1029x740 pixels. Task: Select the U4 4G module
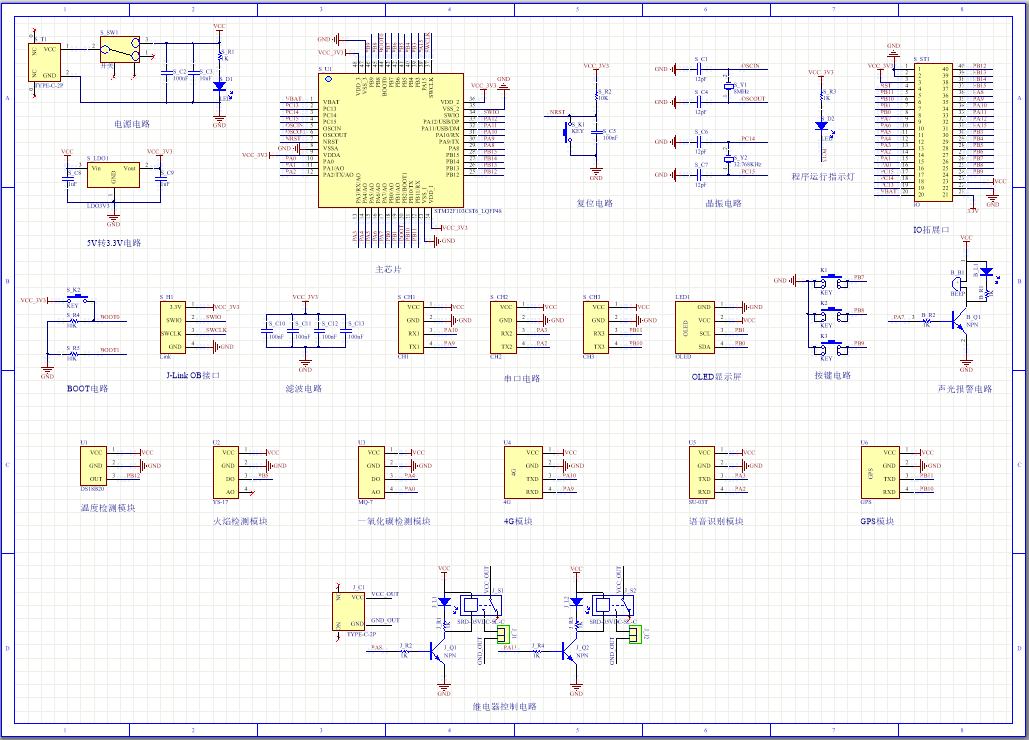pyautogui.click(x=523, y=472)
